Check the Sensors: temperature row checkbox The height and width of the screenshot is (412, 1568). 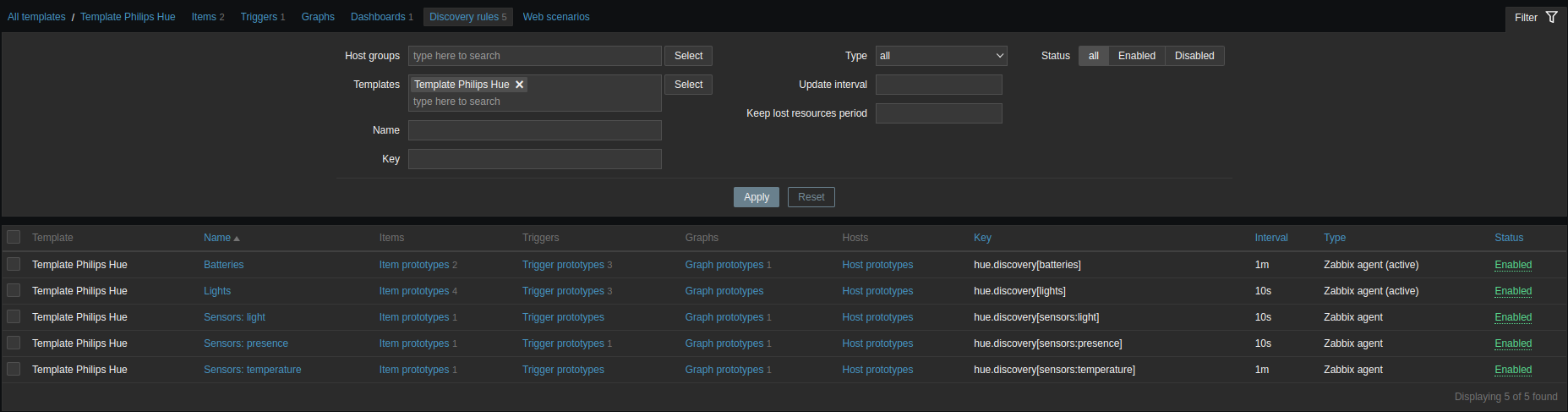(14, 369)
